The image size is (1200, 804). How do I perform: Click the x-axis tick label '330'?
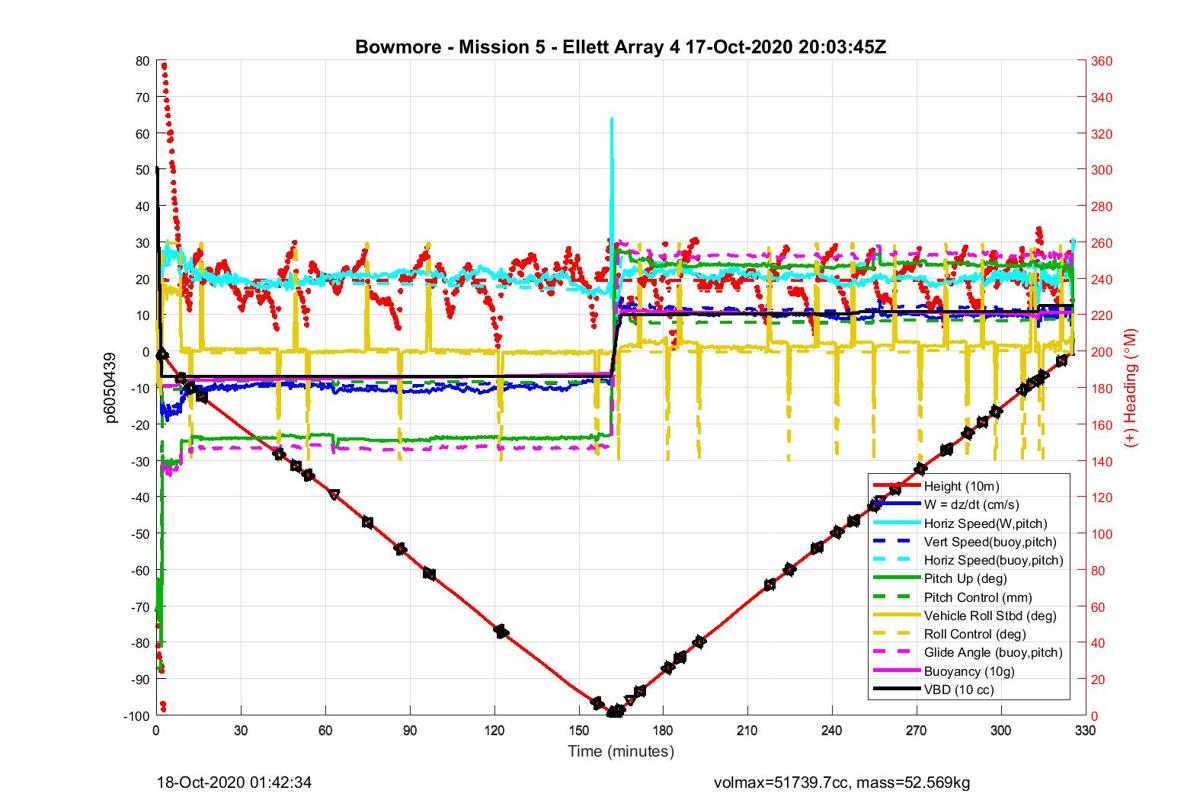(1085, 731)
